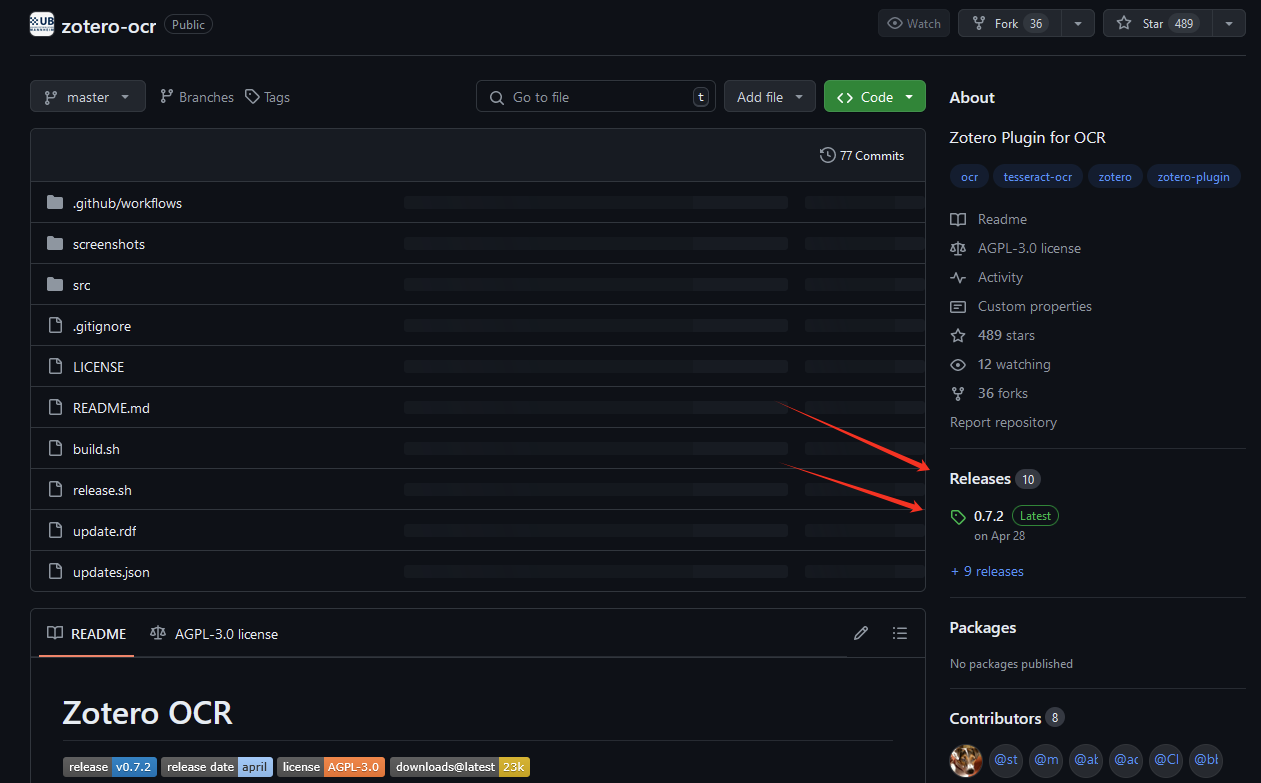The height and width of the screenshot is (783, 1261).
Task: Switch to the AGPL-3.0 license tab
Action: coord(214,634)
